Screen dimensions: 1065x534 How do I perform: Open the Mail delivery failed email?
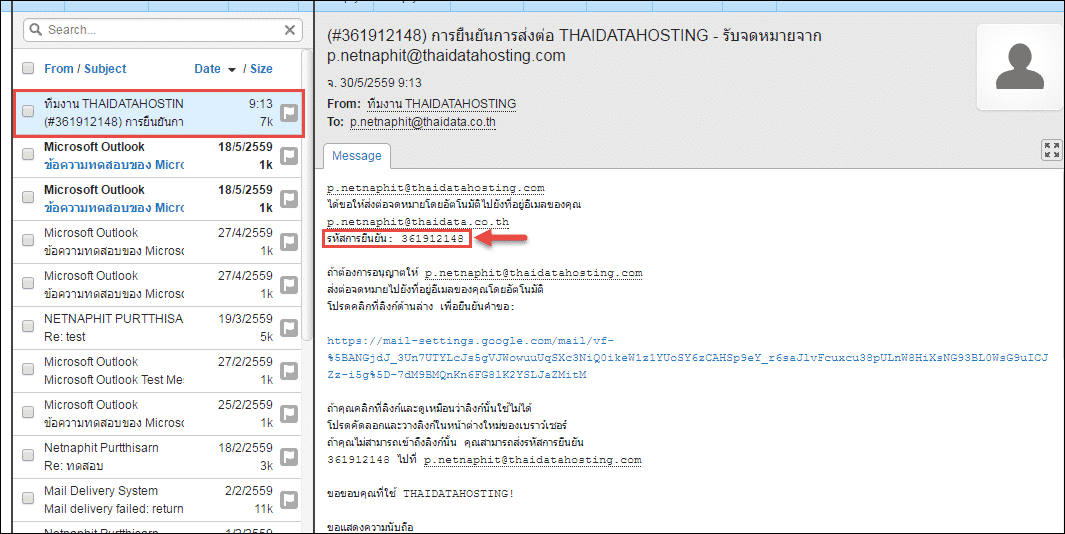click(157, 499)
